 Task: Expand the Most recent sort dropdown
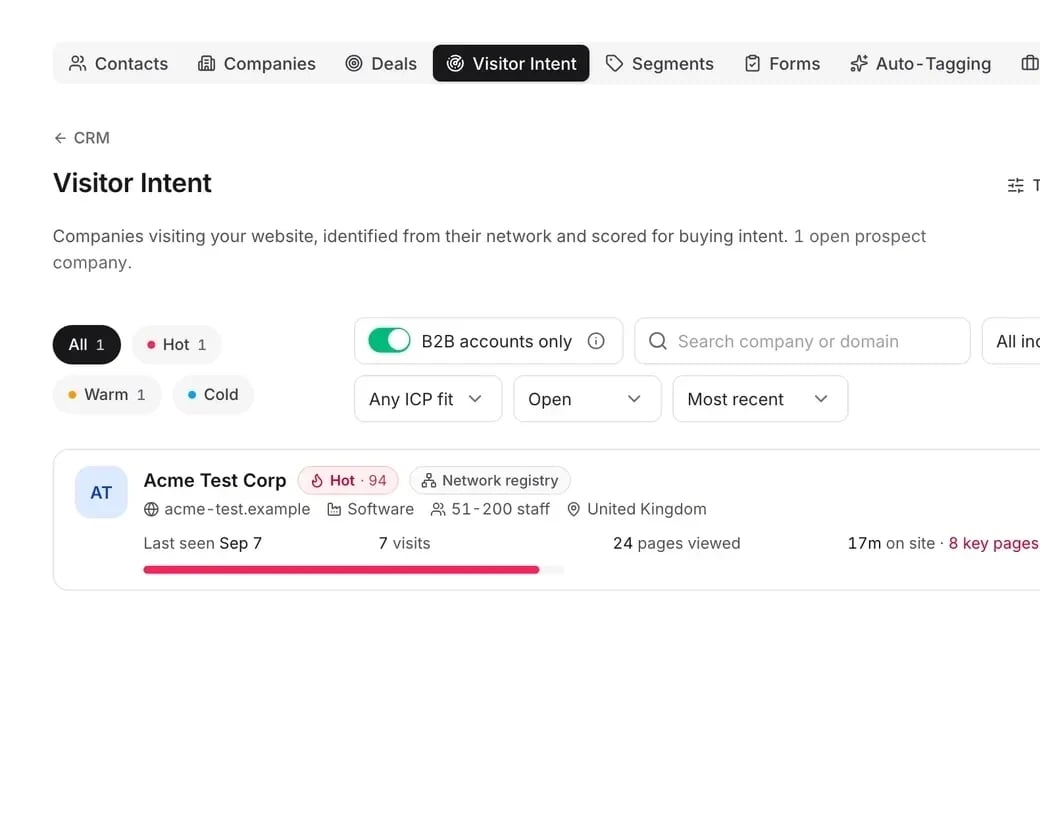pyautogui.click(x=760, y=399)
